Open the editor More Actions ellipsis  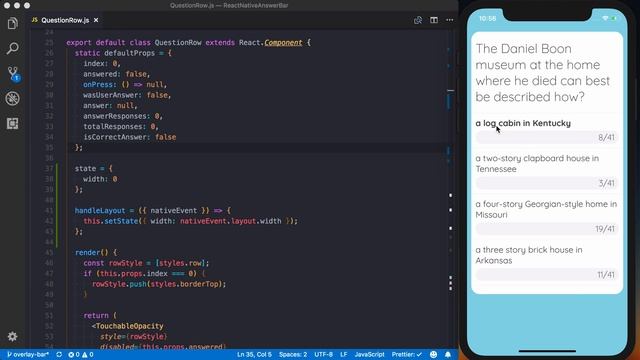point(449,20)
